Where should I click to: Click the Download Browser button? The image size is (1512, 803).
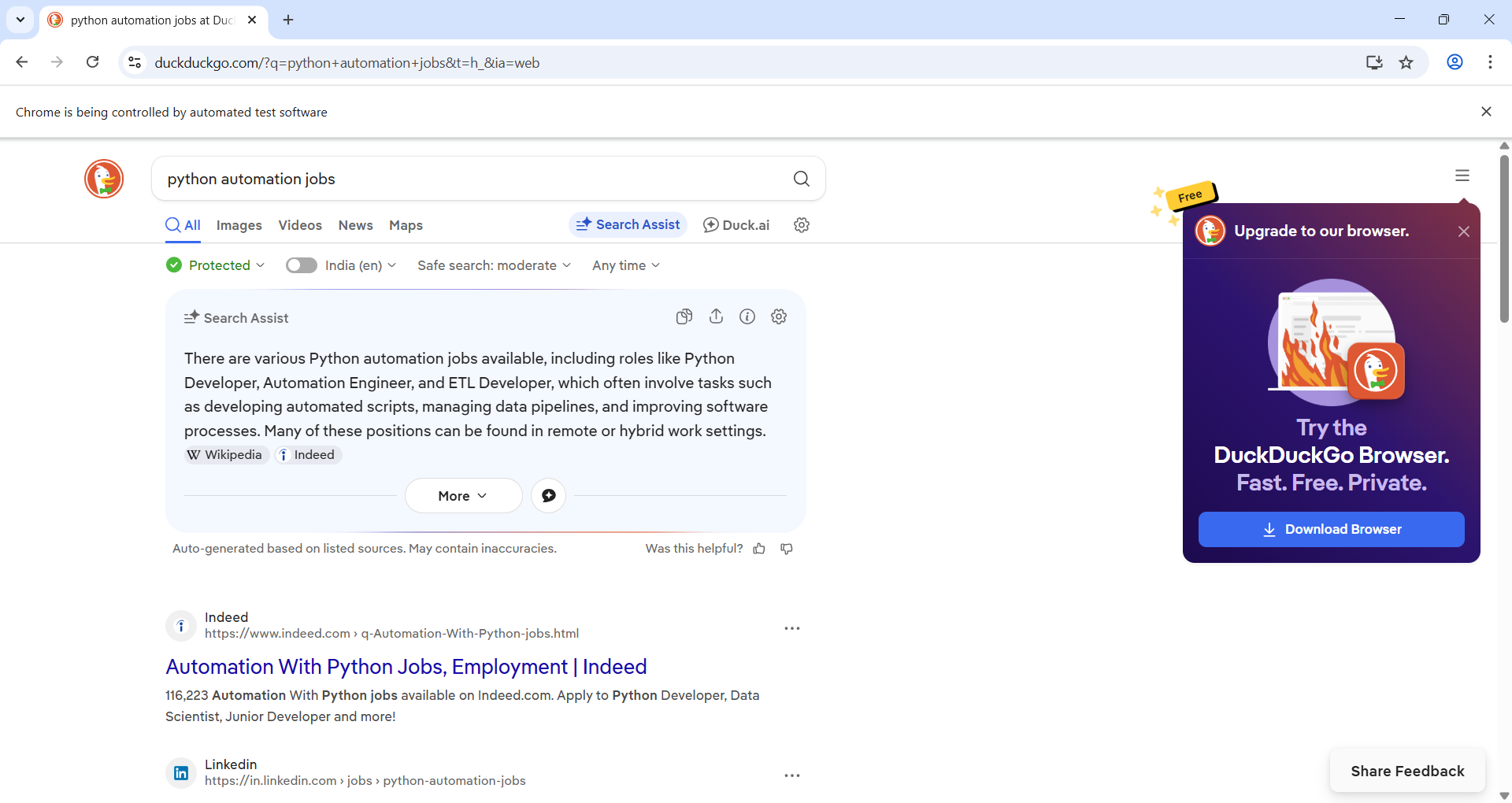(x=1330, y=529)
